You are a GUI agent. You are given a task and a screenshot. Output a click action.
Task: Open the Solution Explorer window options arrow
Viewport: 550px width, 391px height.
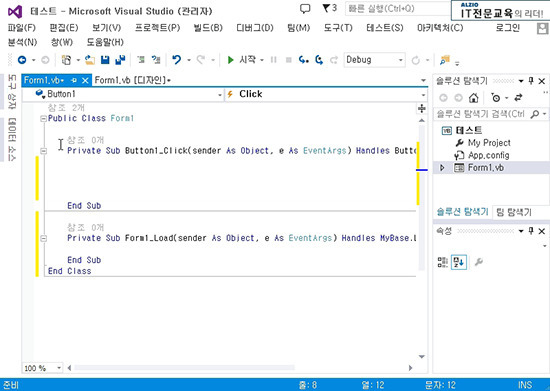pyautogui.click(x=521, y=81)
